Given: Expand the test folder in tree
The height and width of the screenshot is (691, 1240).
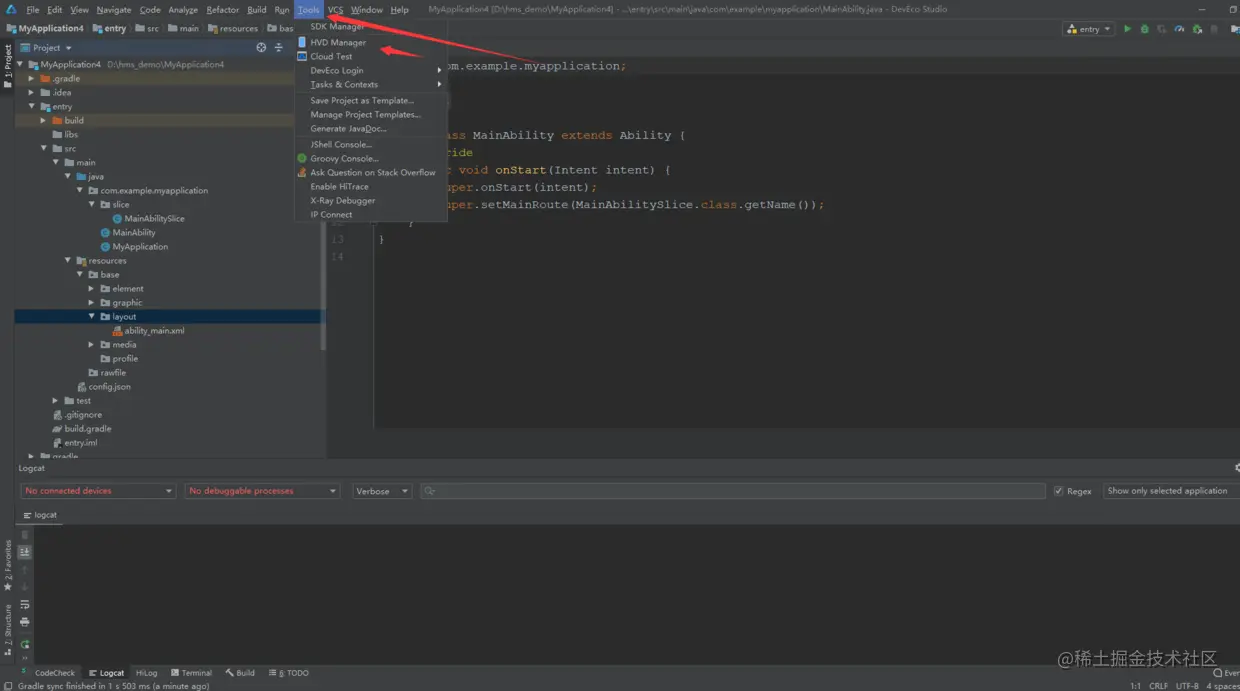Looking at the screenshot, I should click(x=55, y=400).
